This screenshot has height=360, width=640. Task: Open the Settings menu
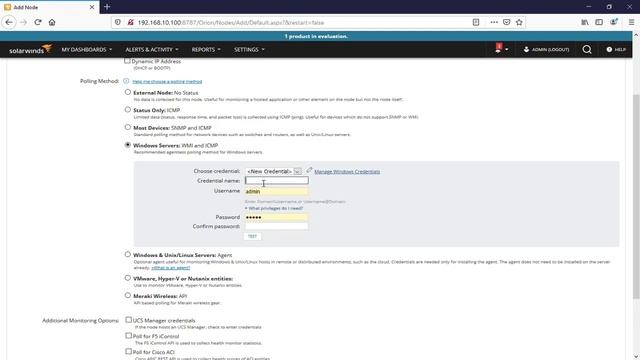(x=249, y=49)
